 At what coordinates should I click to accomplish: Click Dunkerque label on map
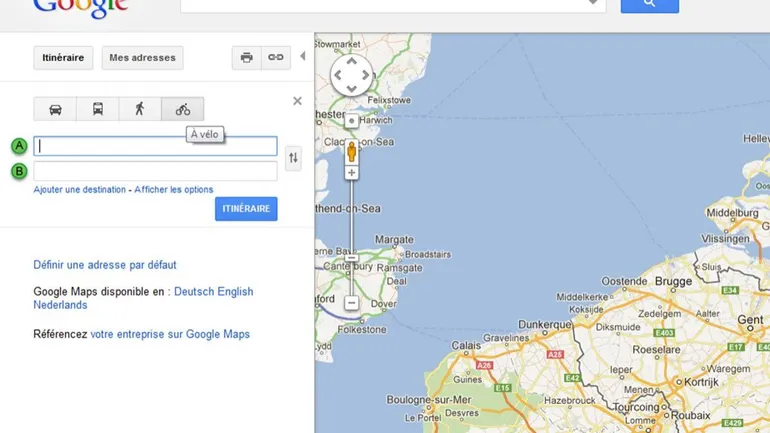[x=544, y=325]
